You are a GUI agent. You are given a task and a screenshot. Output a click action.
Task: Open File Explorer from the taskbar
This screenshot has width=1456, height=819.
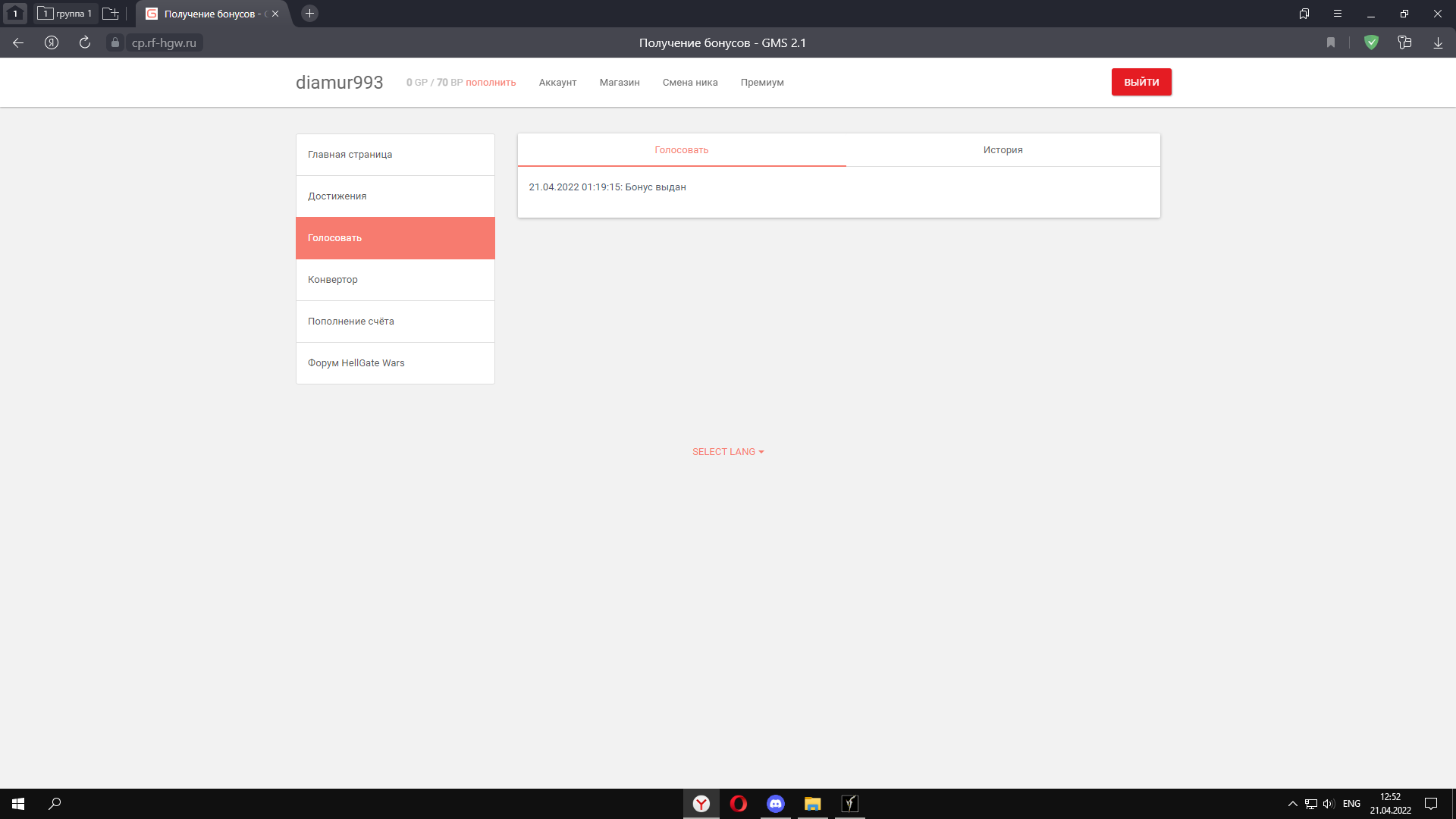pos(813,804)
